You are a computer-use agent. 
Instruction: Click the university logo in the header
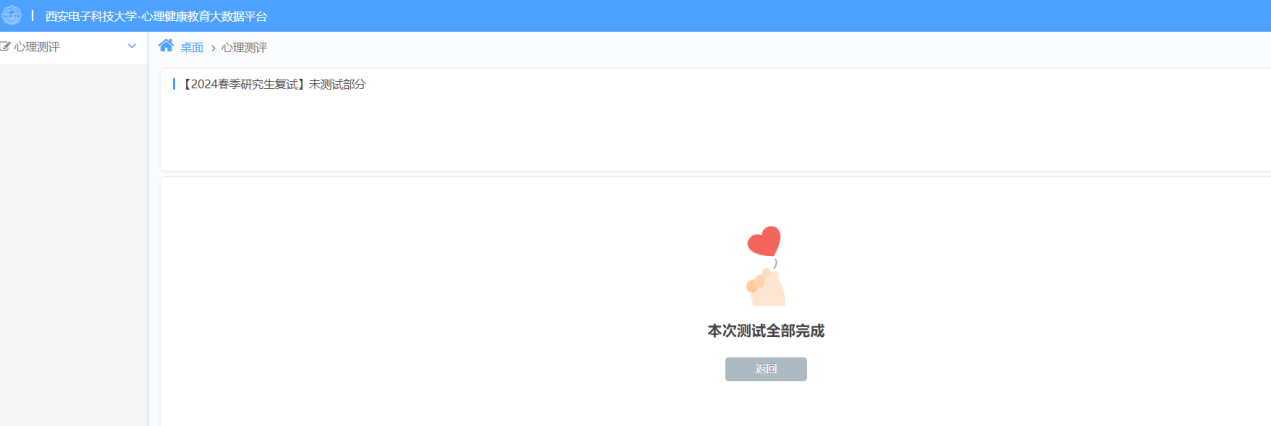(11, 16)
